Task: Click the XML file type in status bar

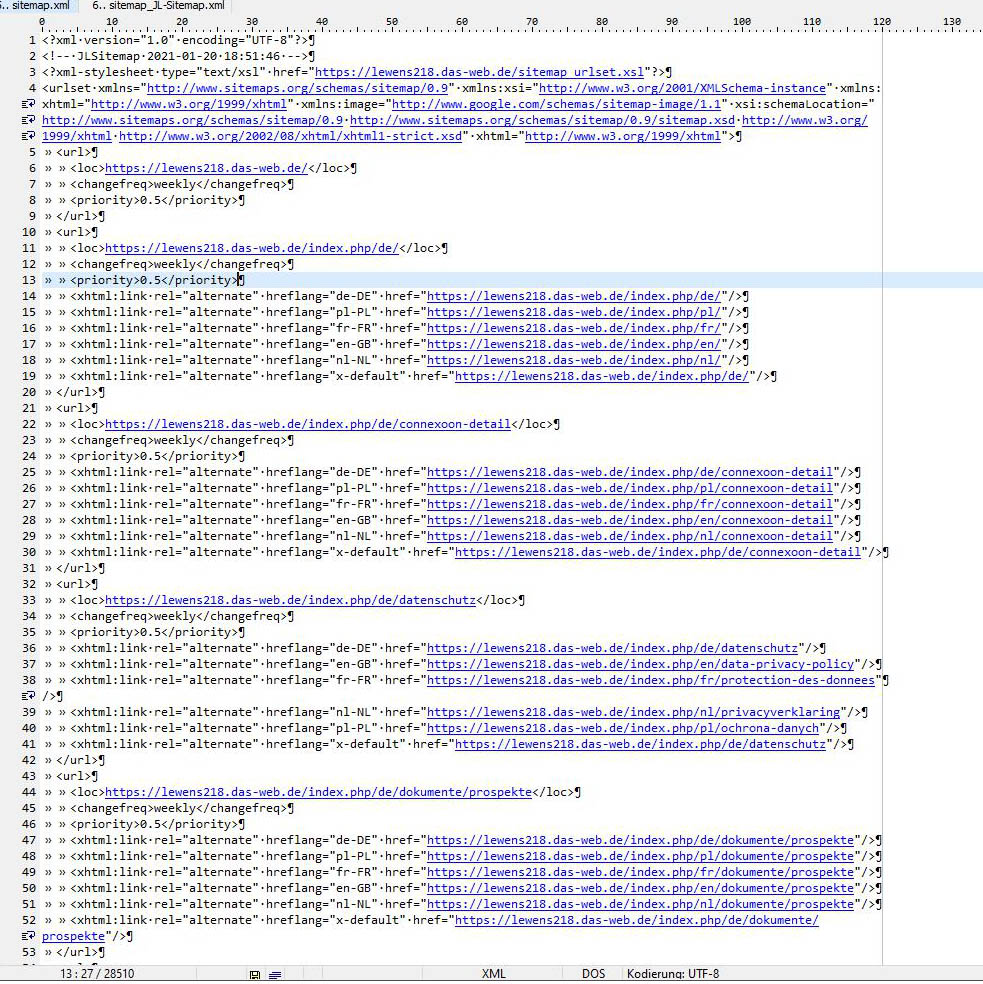Action: tap(493, 974)
